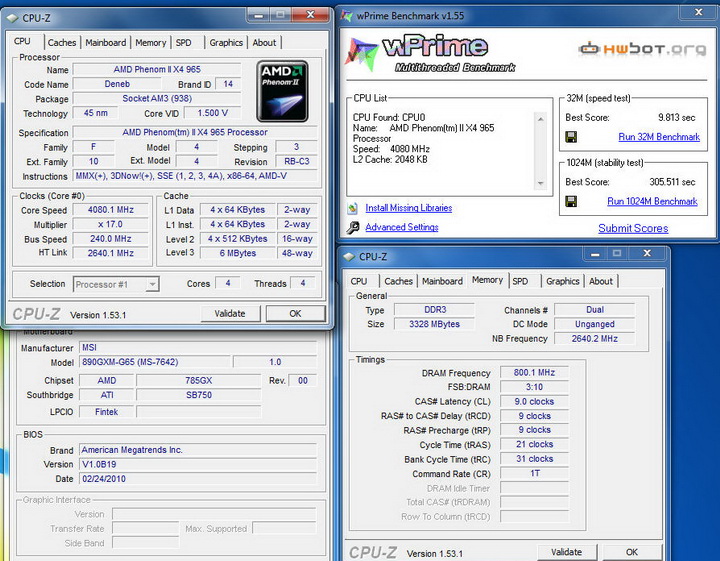Click the hwbot.org robot logo
This screenshot has height=561, width=720.
click(592, 48)
